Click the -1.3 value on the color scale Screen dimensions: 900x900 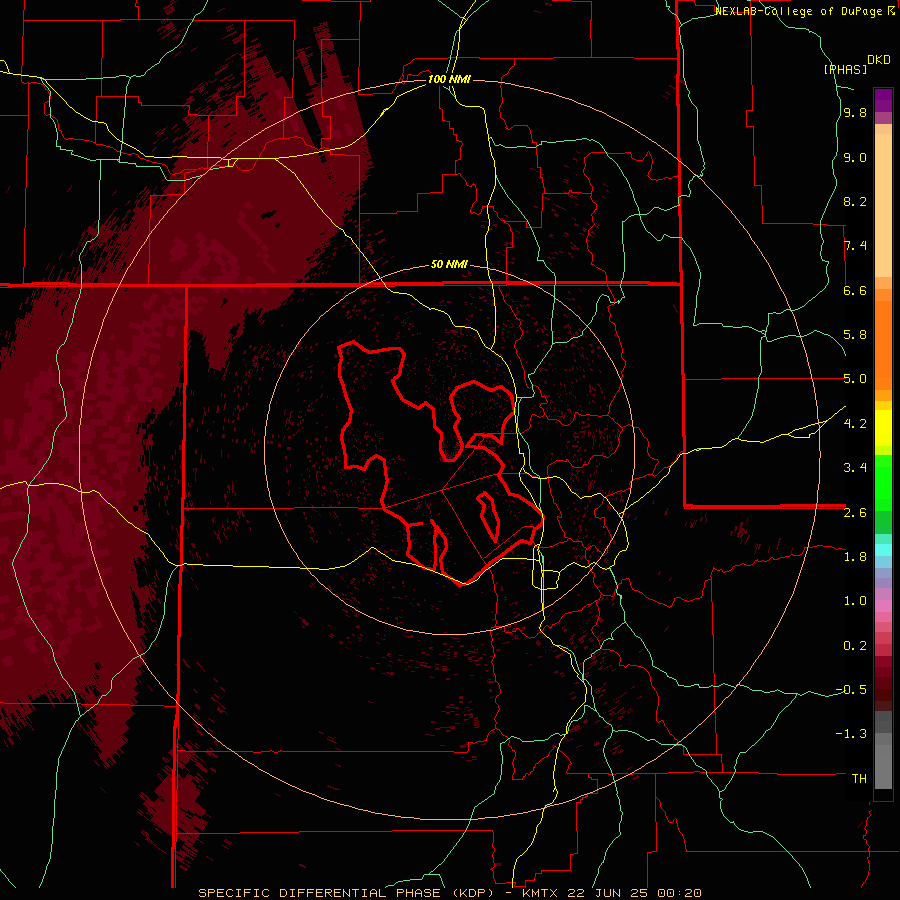pos(851,734)
